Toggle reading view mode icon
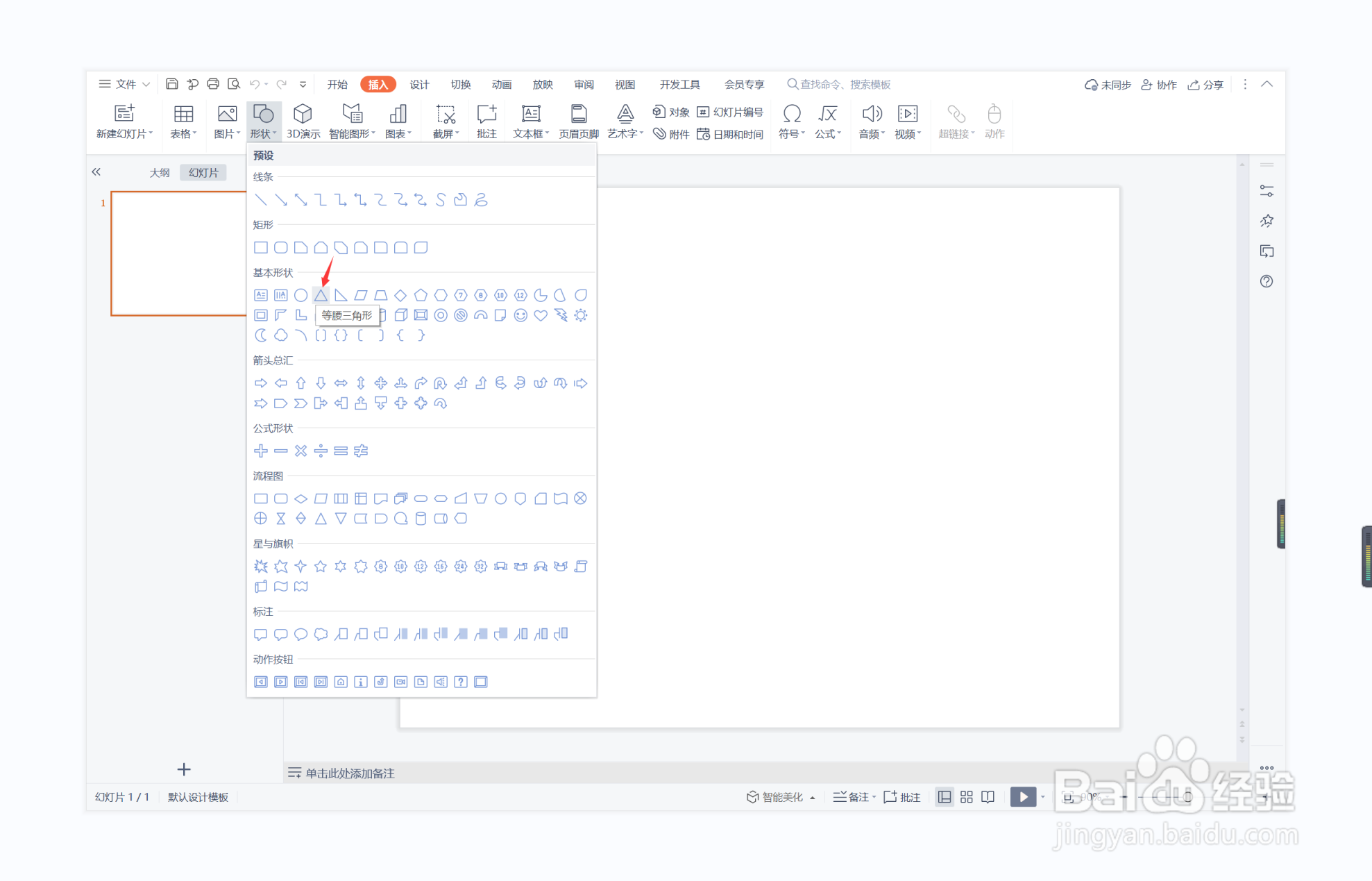Screen dimensions: 1372x881 pyautogui.click(x=988, y=797)
